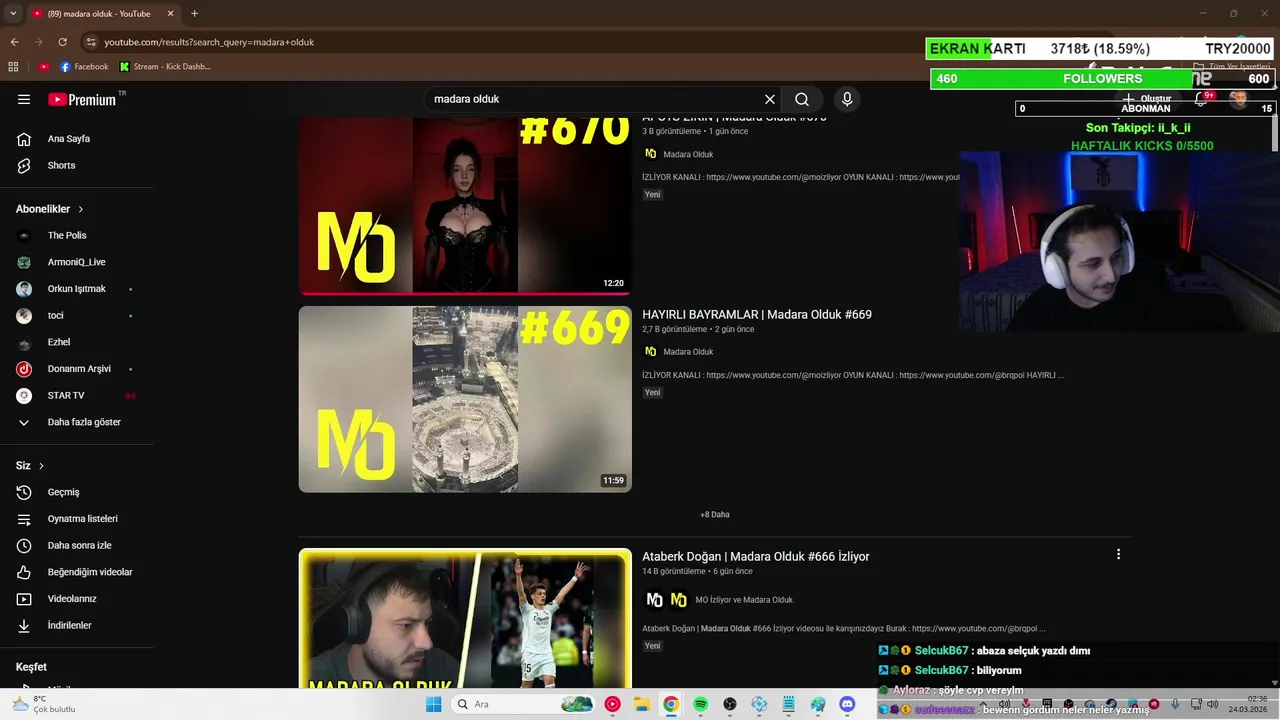
Task: Play the #670 video thumbnail
Action: 465,206
